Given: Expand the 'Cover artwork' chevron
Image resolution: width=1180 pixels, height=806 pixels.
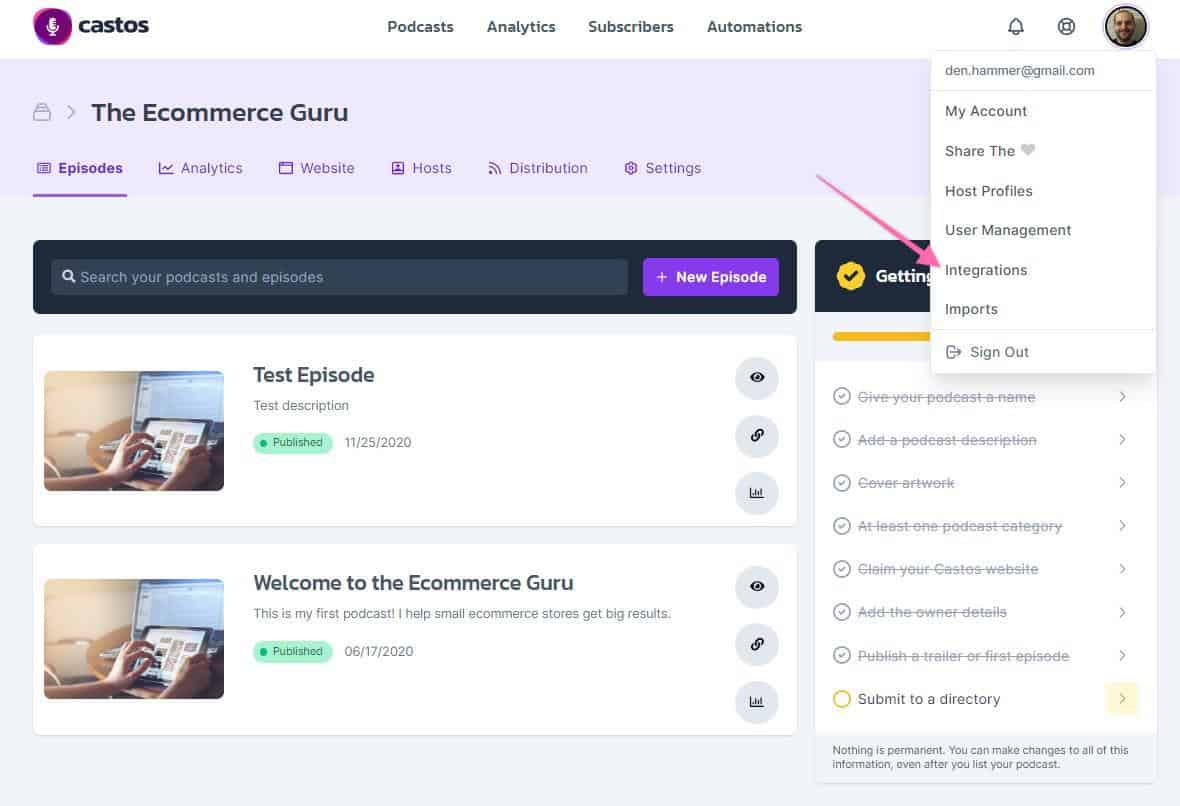Looking at the screenshot, I should (1122, 482).
